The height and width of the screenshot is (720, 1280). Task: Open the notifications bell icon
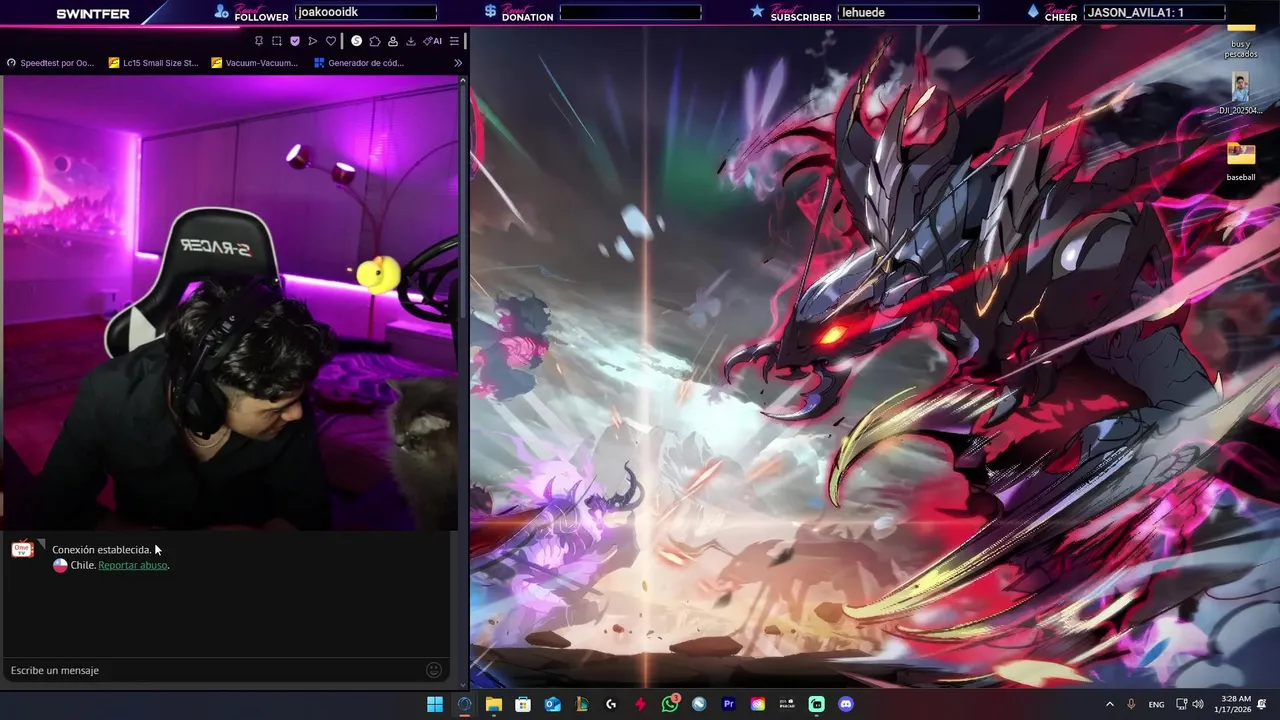pos(1263,704)
